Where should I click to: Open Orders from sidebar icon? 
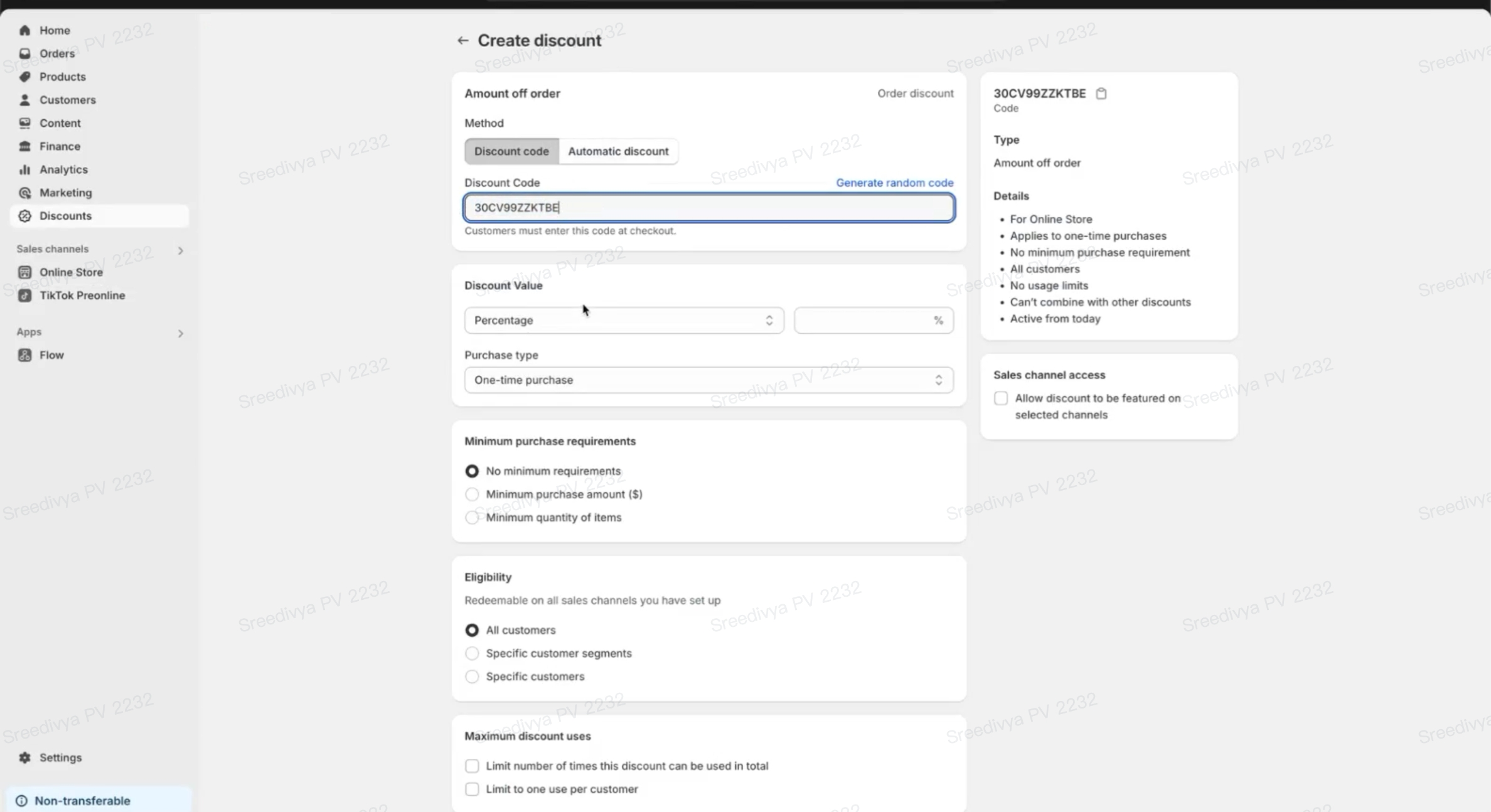[x=24, y=53]
